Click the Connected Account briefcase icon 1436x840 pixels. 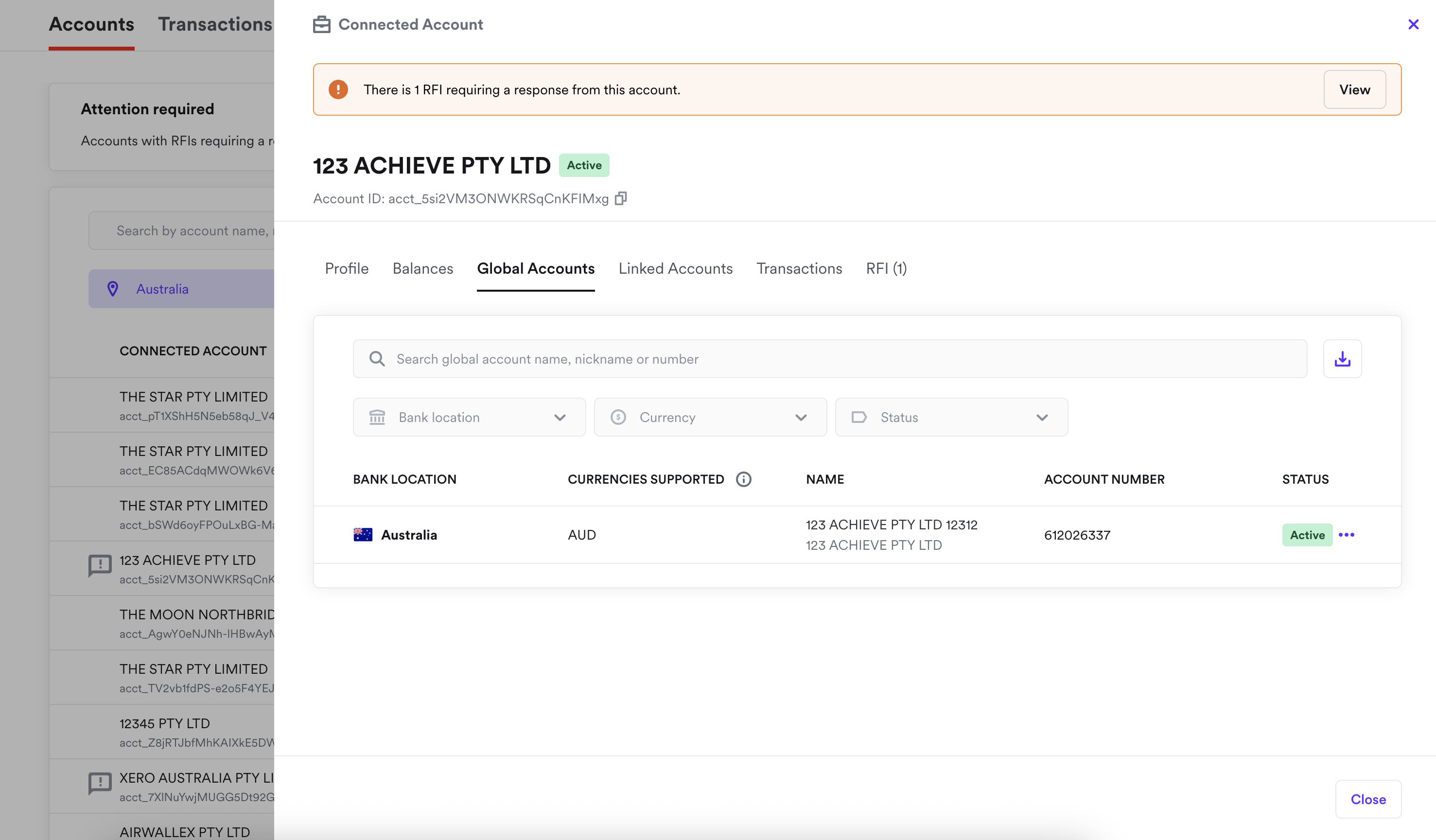321,24
